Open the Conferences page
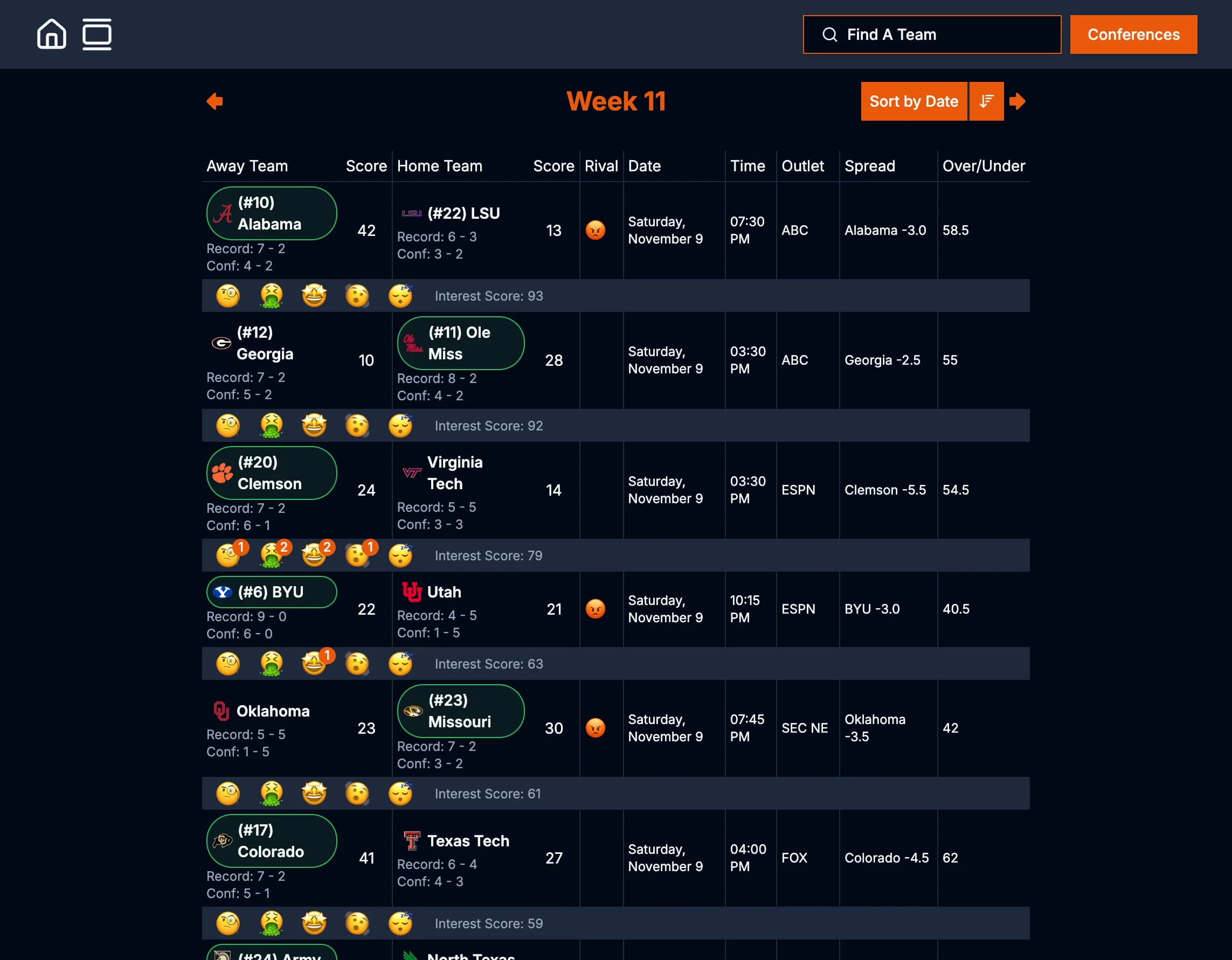 (1133, 34)
